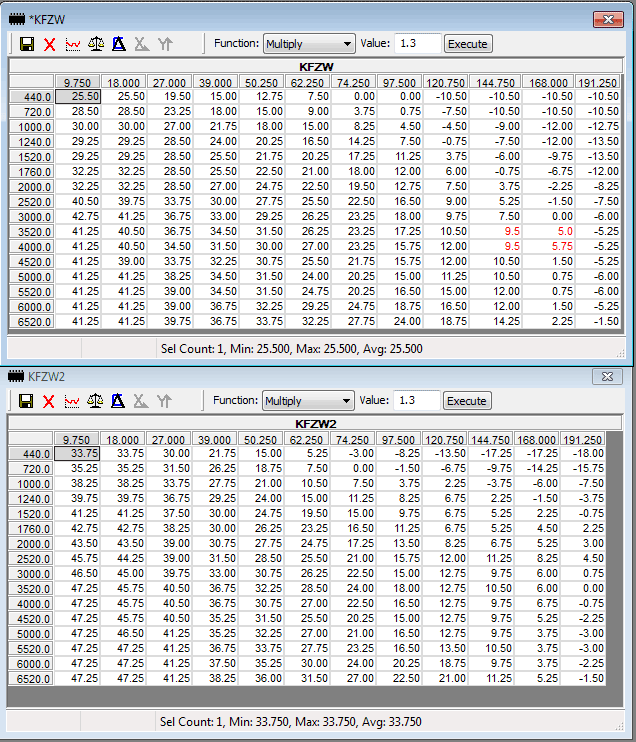Select KFZW2 row header 1000.0
Viewport: 636px width, 742px height.
(x=31, y=484)
